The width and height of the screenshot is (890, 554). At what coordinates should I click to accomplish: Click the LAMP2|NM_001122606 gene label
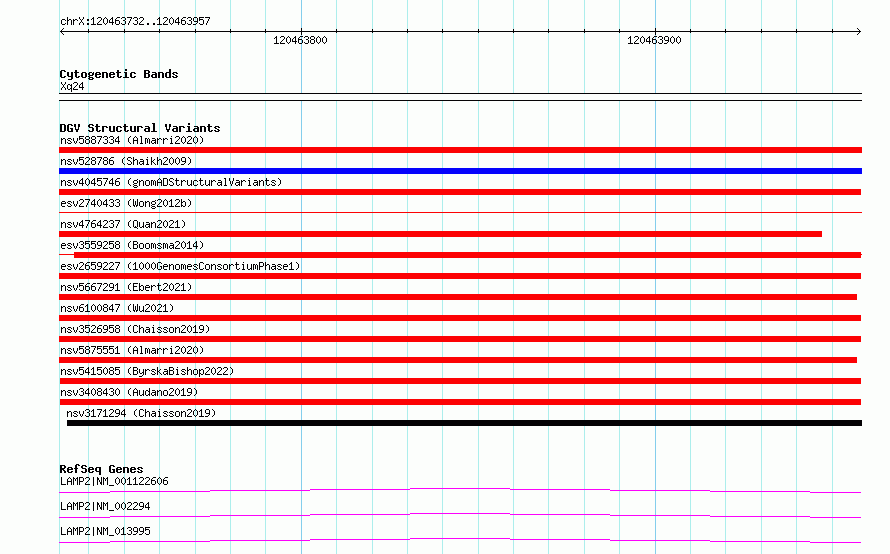tap(114, 481)
